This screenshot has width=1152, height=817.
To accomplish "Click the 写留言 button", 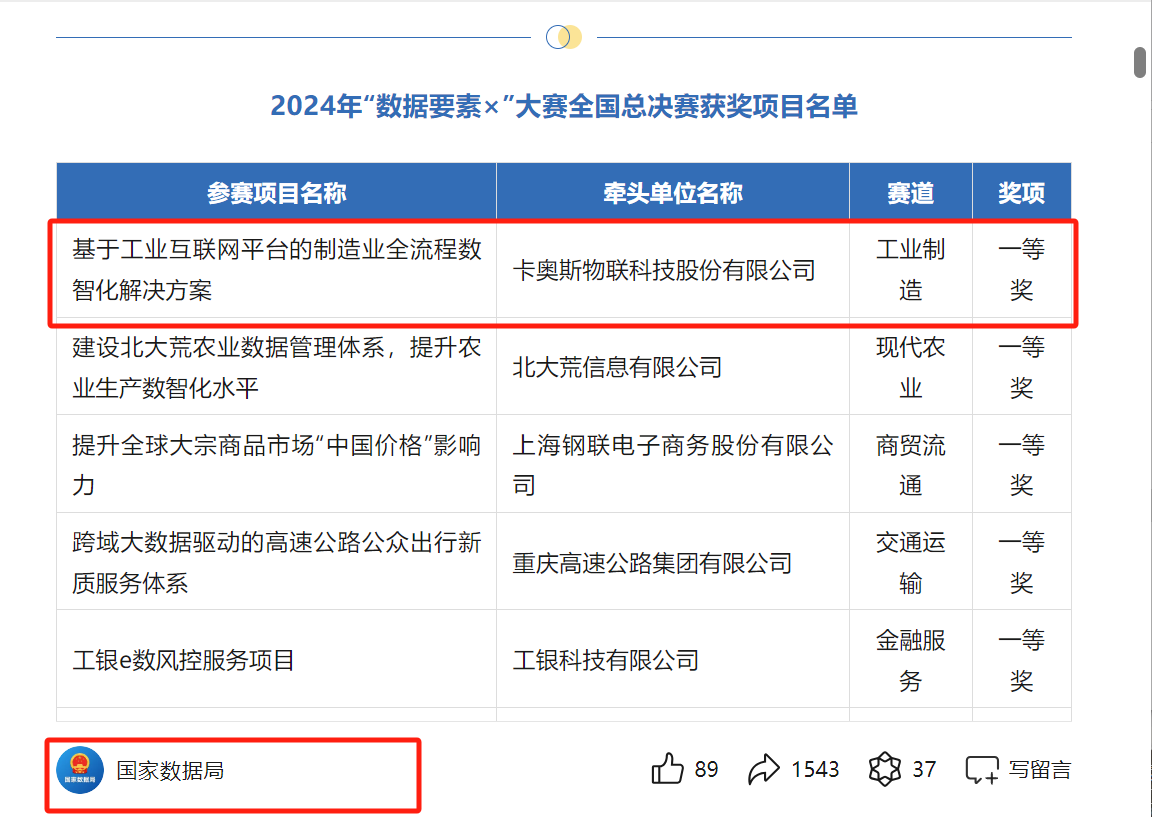I will (x=1040, y=770).
